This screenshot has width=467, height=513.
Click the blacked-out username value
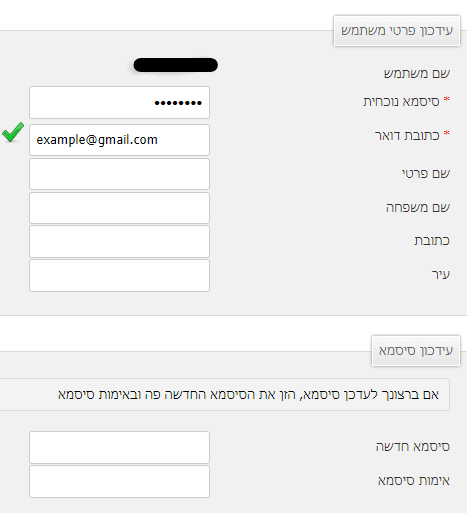point(176,65)
